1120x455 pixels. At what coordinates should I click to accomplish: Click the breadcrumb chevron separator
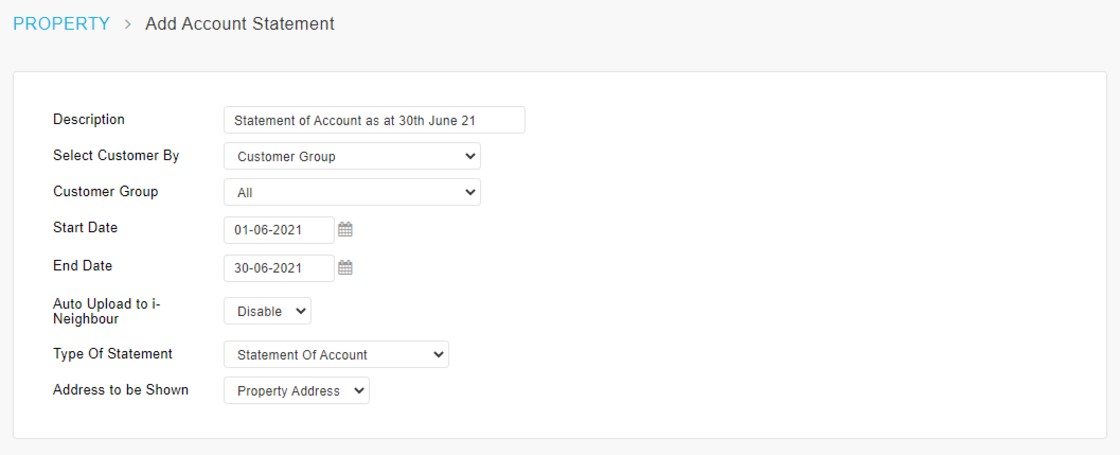pos(128,24)
